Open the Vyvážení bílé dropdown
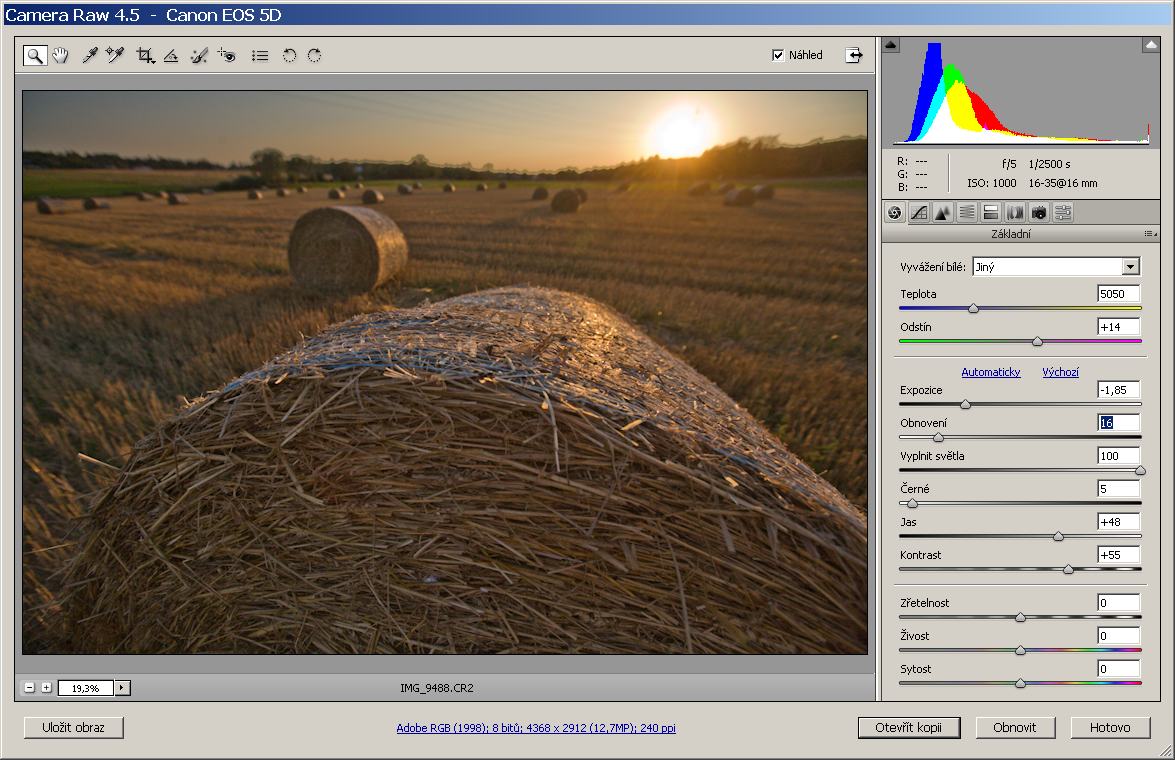The image size is (1175, 760). tap(1130, 267)
